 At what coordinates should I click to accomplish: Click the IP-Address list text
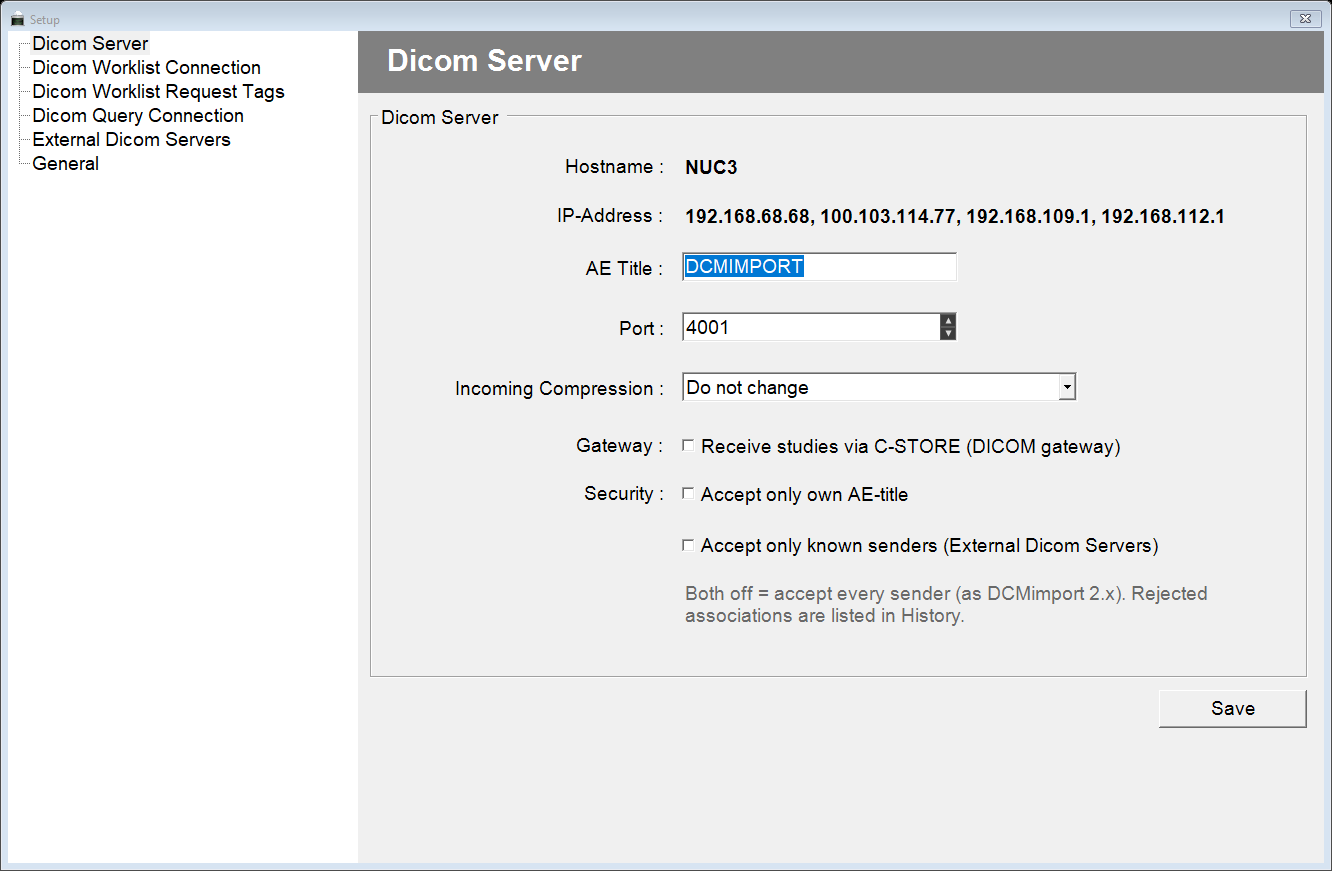955,216
